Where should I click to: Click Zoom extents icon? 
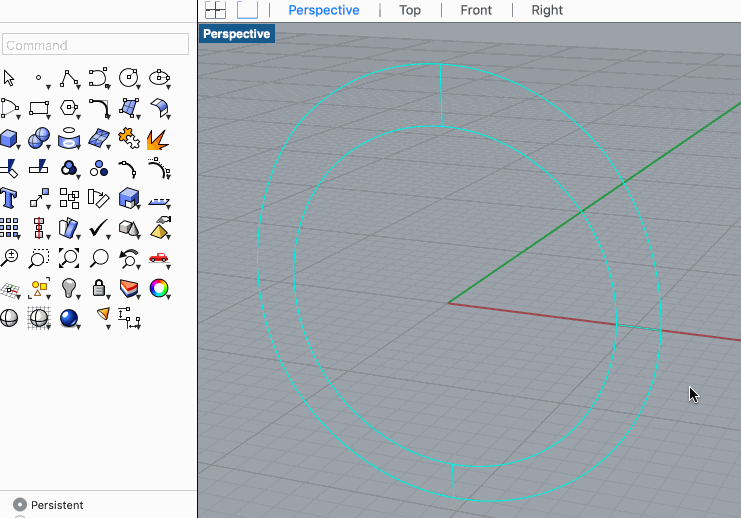coord(69,258)
